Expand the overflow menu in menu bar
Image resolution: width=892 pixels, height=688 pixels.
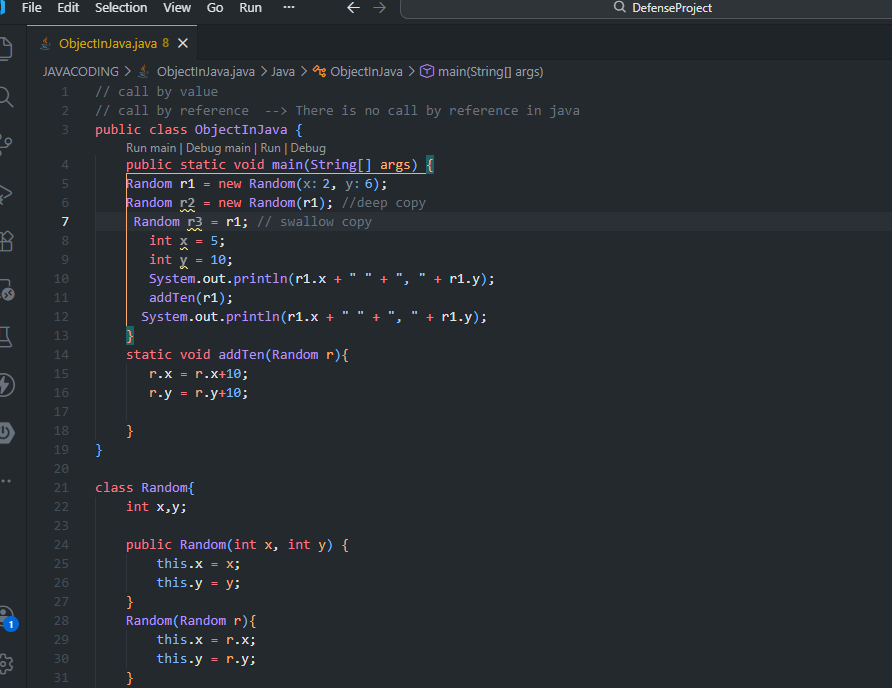pos(289,8)
